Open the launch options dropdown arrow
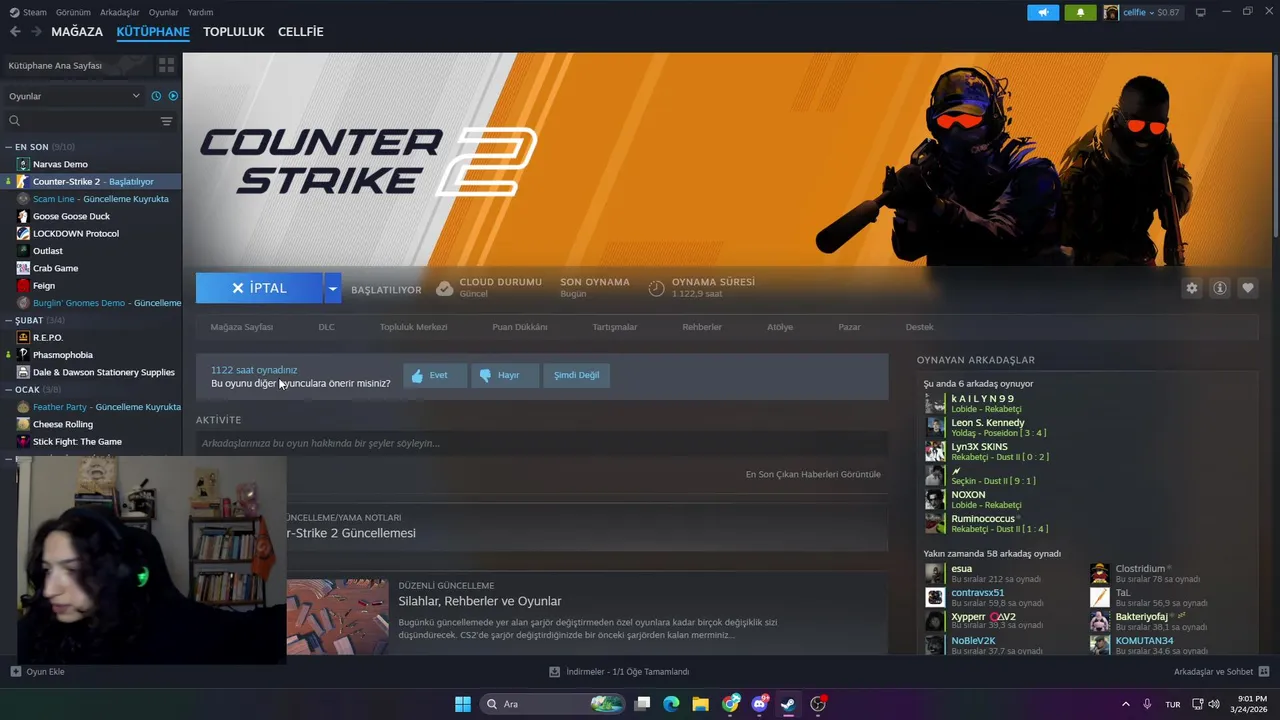The height and width of the screenshot is (720, 1280). point(332,288)
